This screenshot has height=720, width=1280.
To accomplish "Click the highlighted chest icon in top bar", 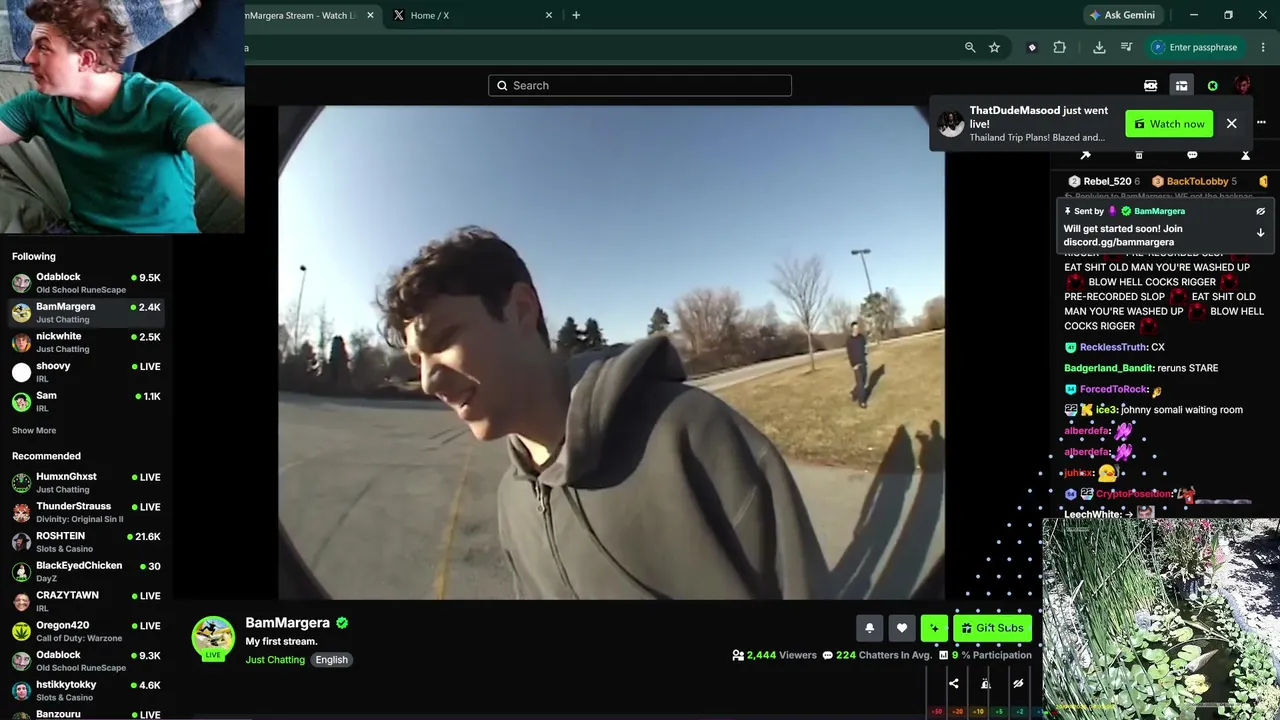I will [1181, 86].
